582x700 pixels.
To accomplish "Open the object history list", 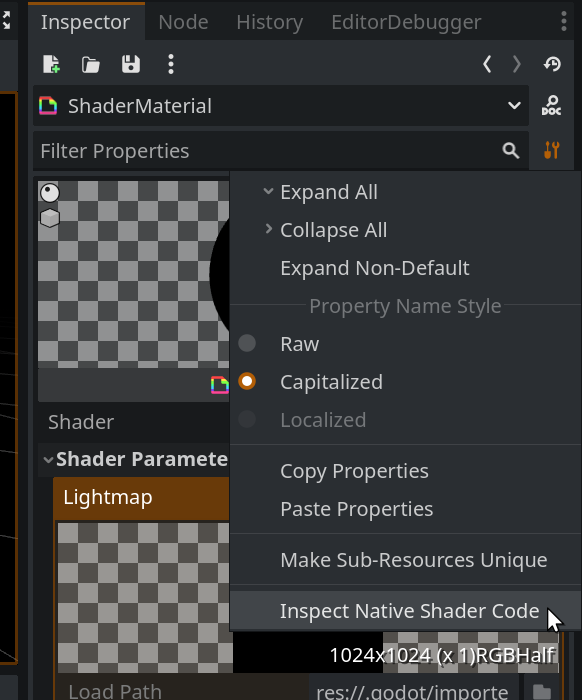I will (x=552, y=64).
